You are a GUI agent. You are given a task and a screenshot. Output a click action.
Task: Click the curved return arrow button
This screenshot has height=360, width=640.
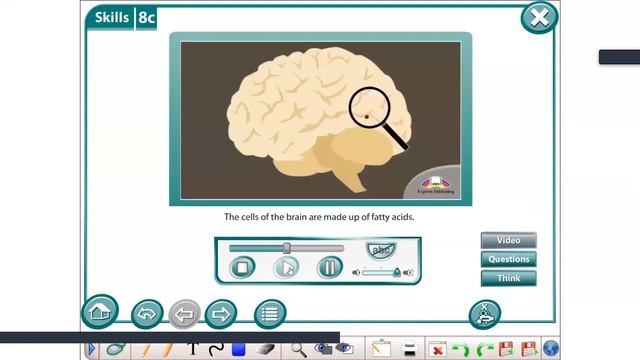[x=147, y=314]
